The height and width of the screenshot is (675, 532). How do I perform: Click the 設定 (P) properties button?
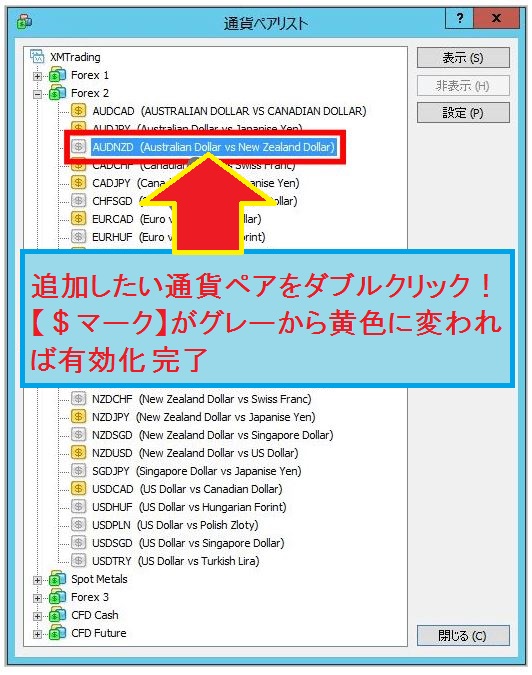tap(463, 113)
